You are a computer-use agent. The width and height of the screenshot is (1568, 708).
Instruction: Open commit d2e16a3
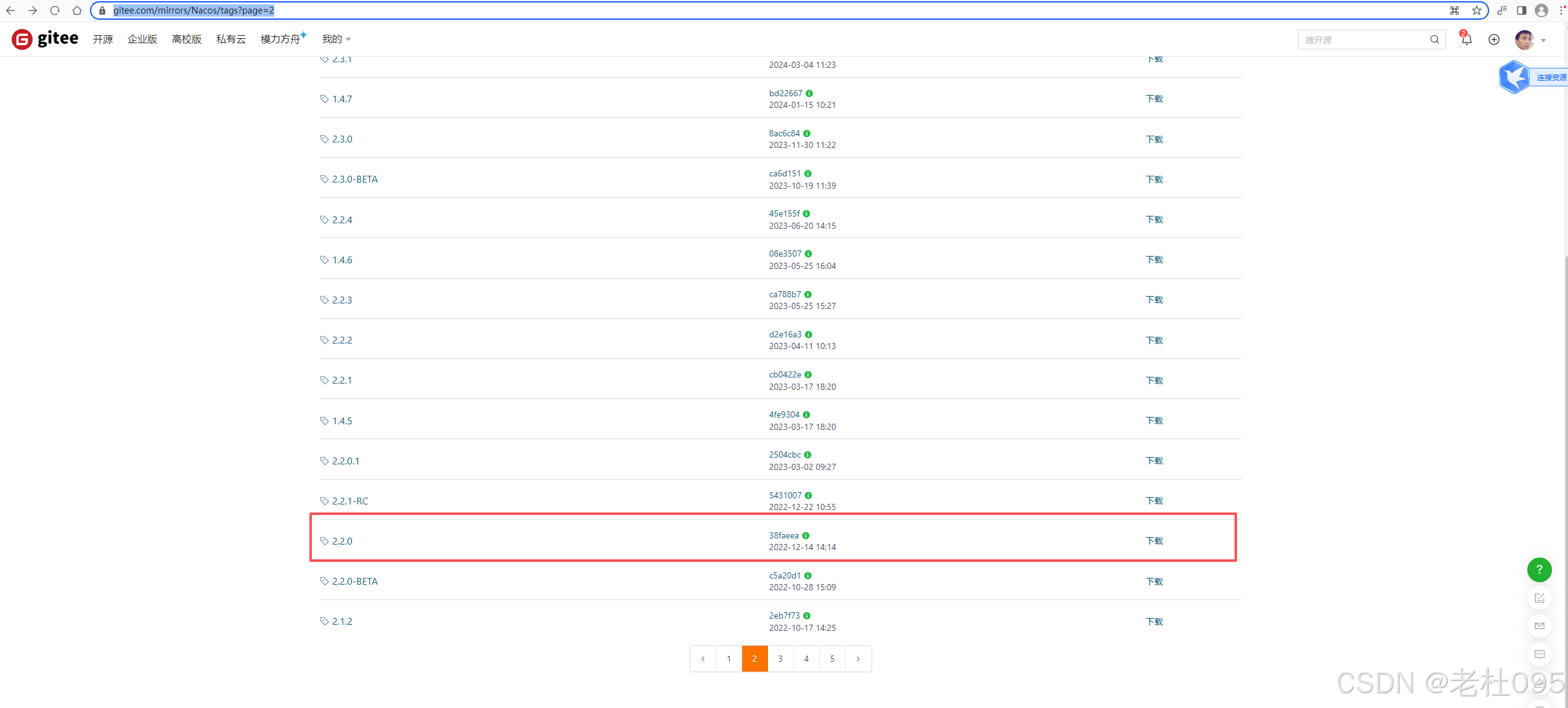(785, 334)
